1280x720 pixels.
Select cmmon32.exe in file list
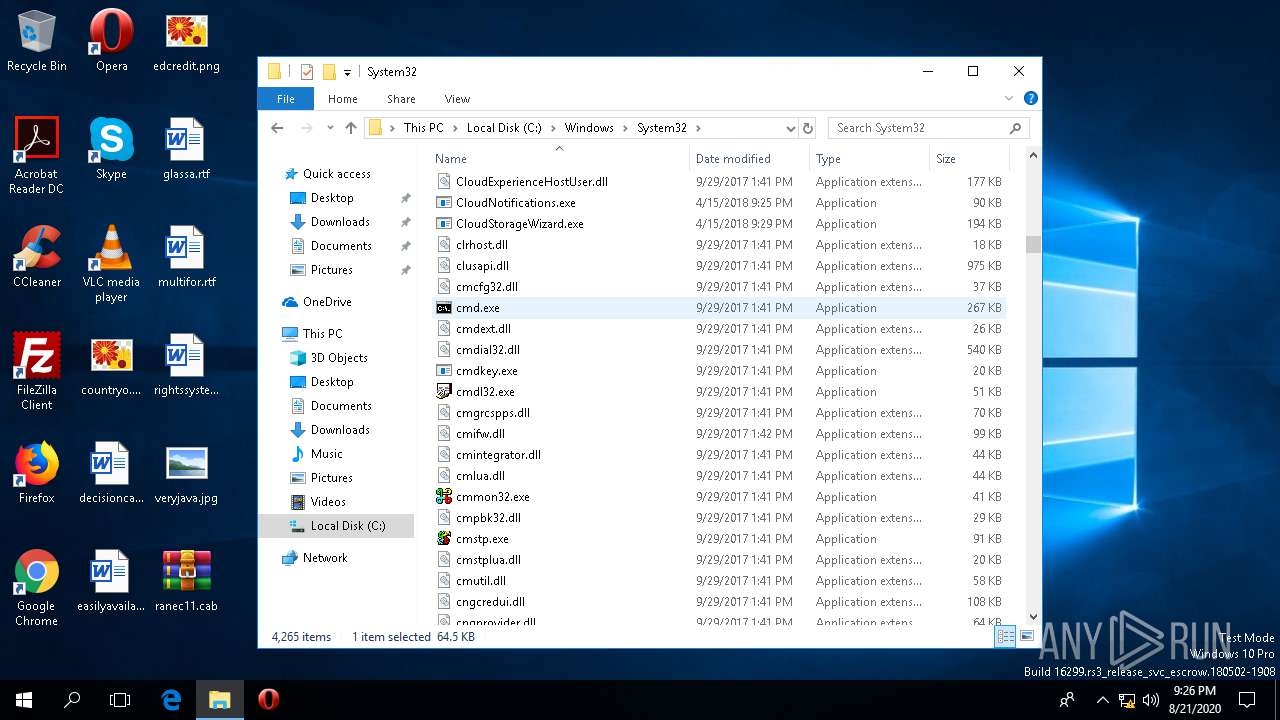point(718,497)
